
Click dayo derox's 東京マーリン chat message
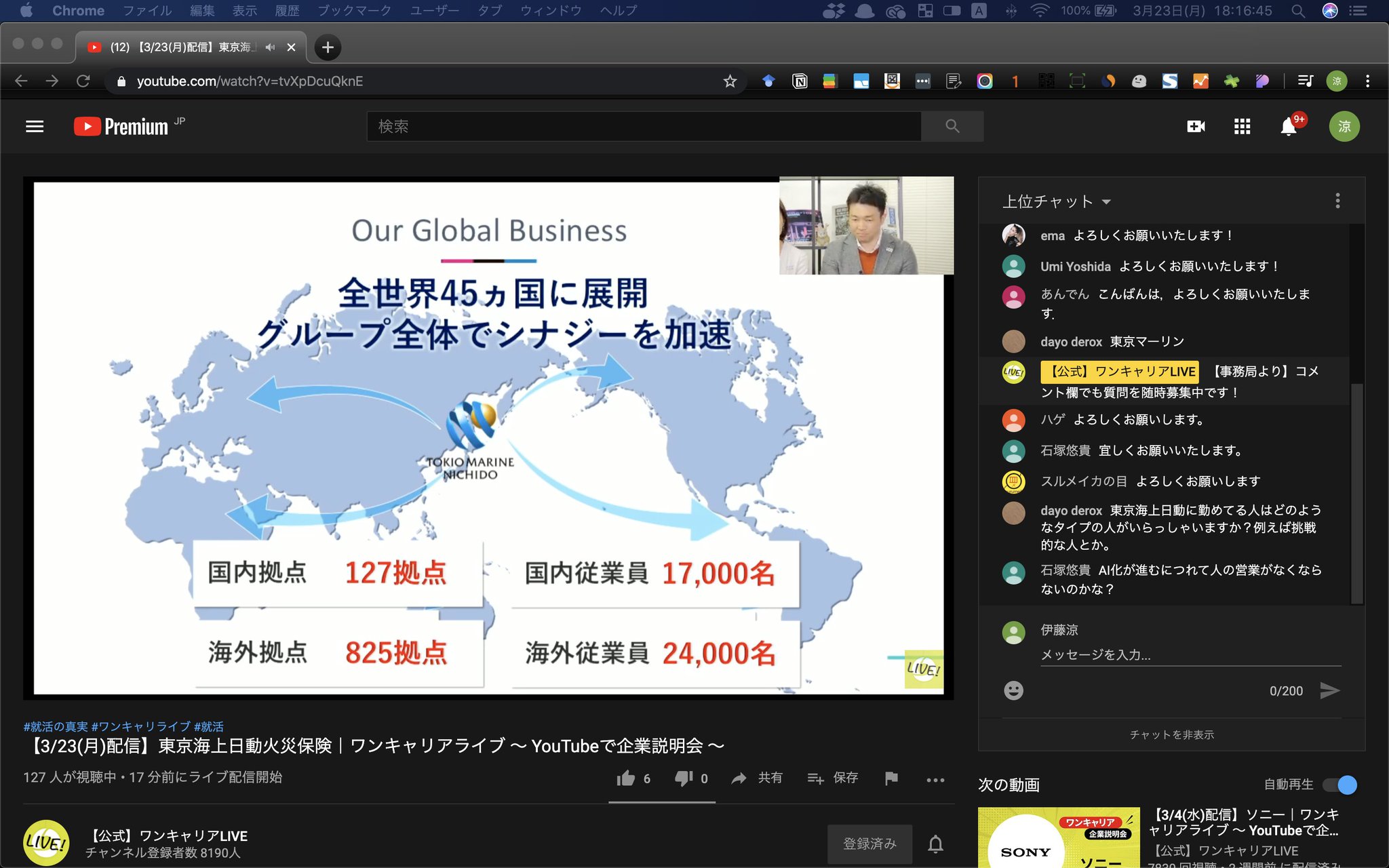tap(1146, 342)
